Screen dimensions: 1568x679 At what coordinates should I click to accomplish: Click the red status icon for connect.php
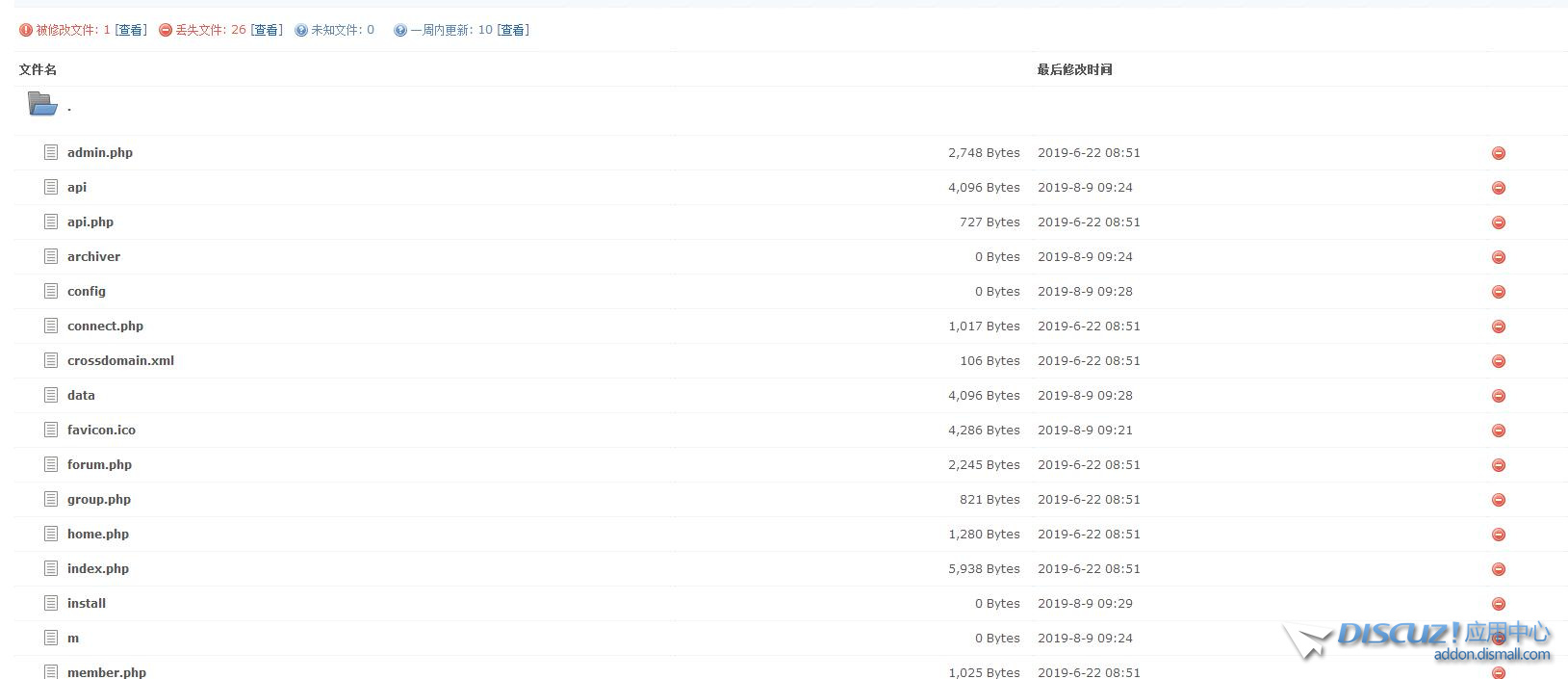[1499, 326]
